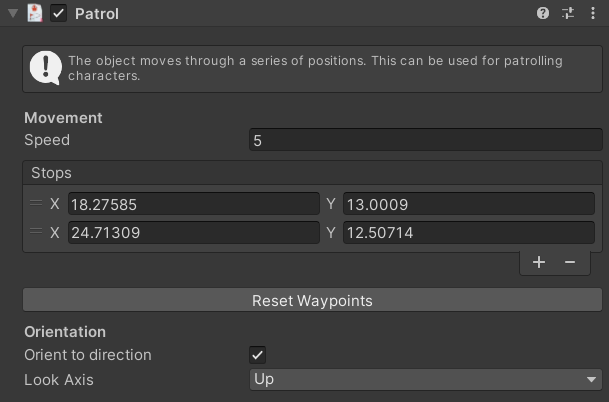Click the Patrol component title
The height and width of the screenshot is (402, 609).
(97, 14)
